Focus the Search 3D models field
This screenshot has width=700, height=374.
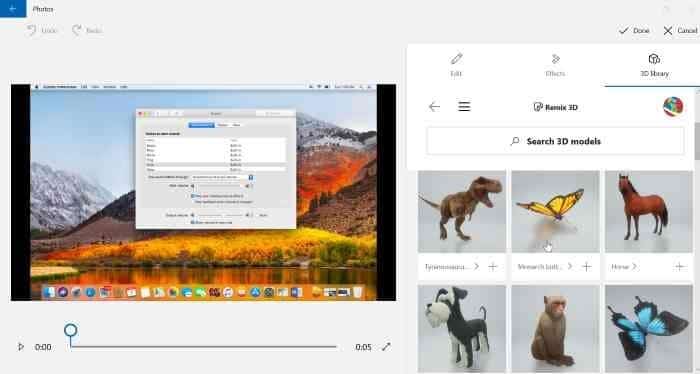pyautogui.click(x=555, y=141)
